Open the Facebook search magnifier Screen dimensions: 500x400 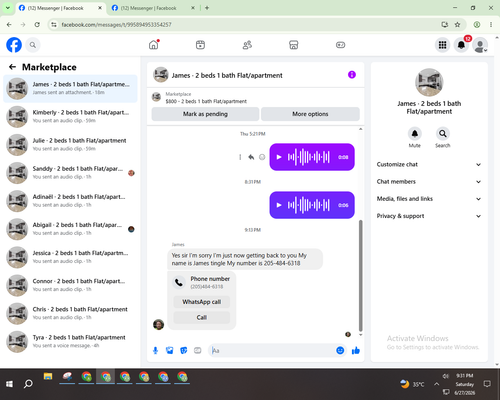(33, 45)
